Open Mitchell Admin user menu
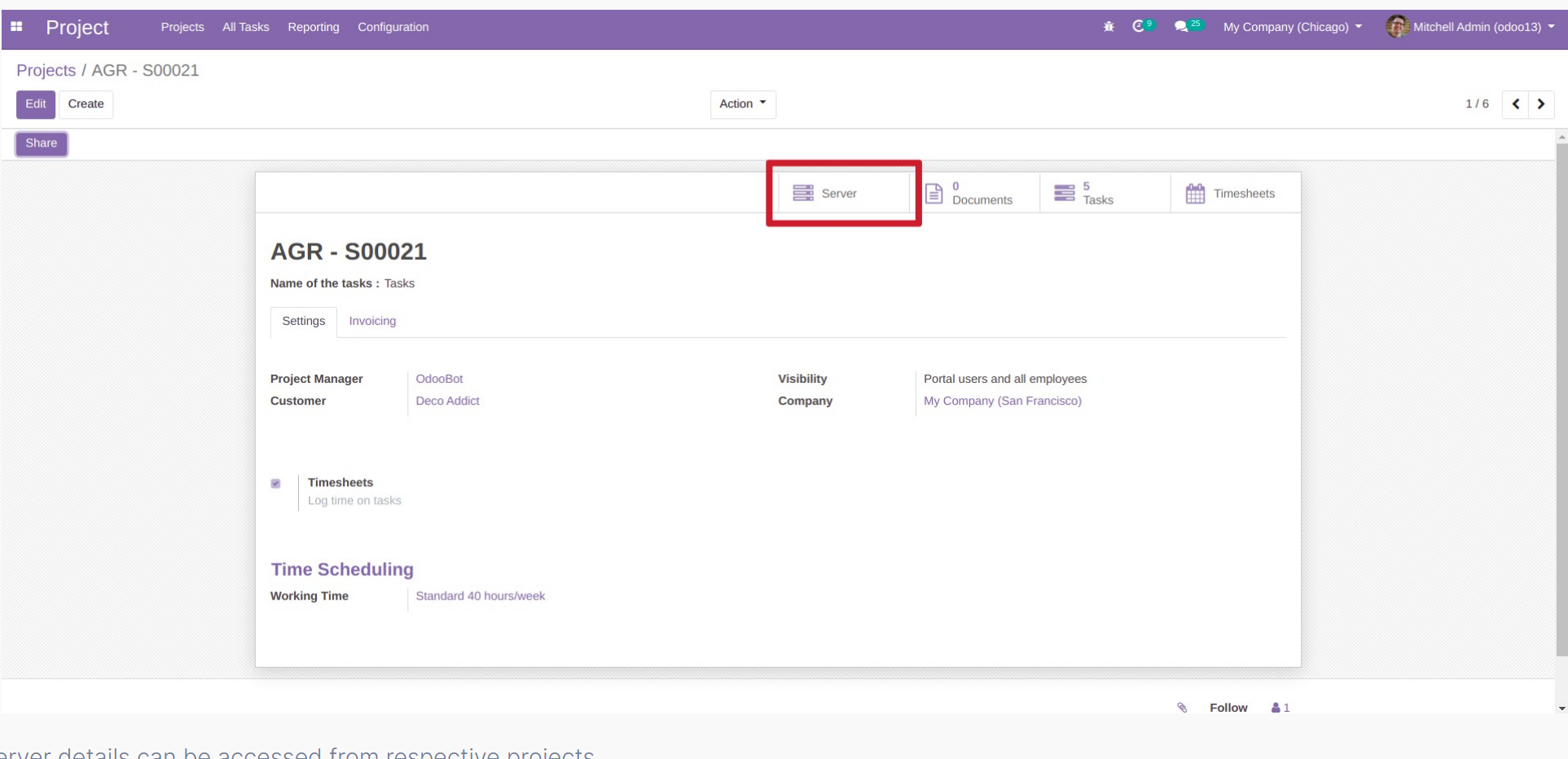This screenshot has height=759, width=1568. 1471,27
